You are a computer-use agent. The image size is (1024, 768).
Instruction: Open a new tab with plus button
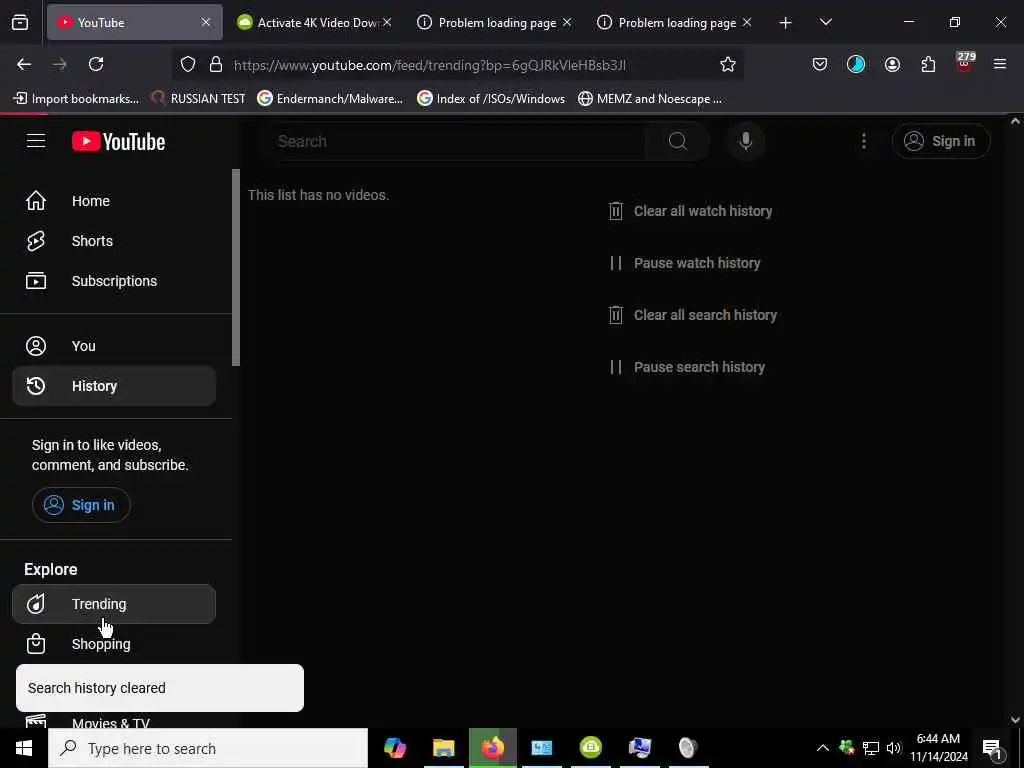pyautogui.click(x=785, y=23)
